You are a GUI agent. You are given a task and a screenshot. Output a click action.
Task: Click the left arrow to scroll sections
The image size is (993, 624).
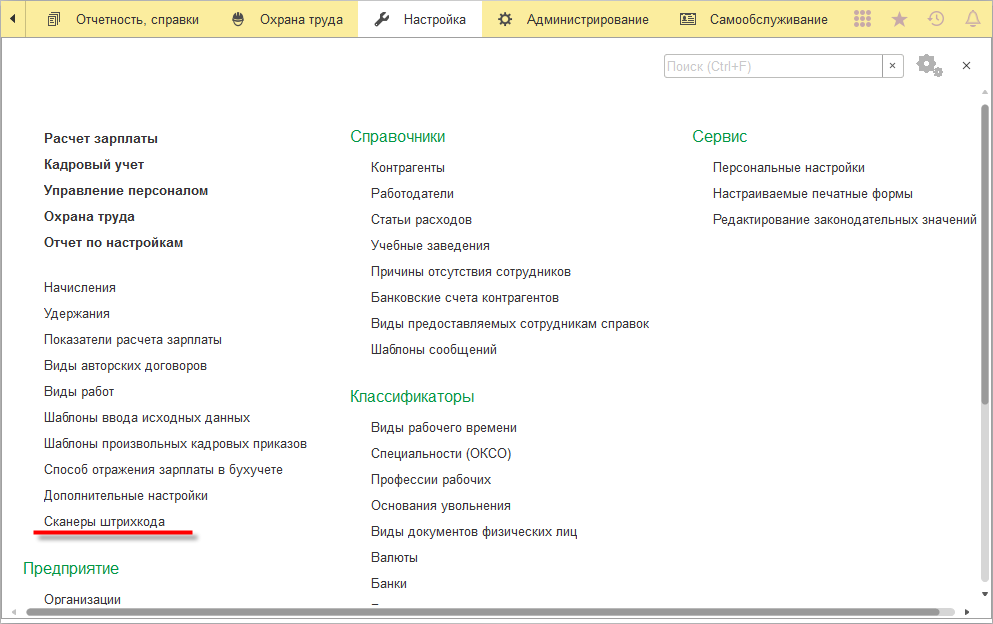coord(12,19)
